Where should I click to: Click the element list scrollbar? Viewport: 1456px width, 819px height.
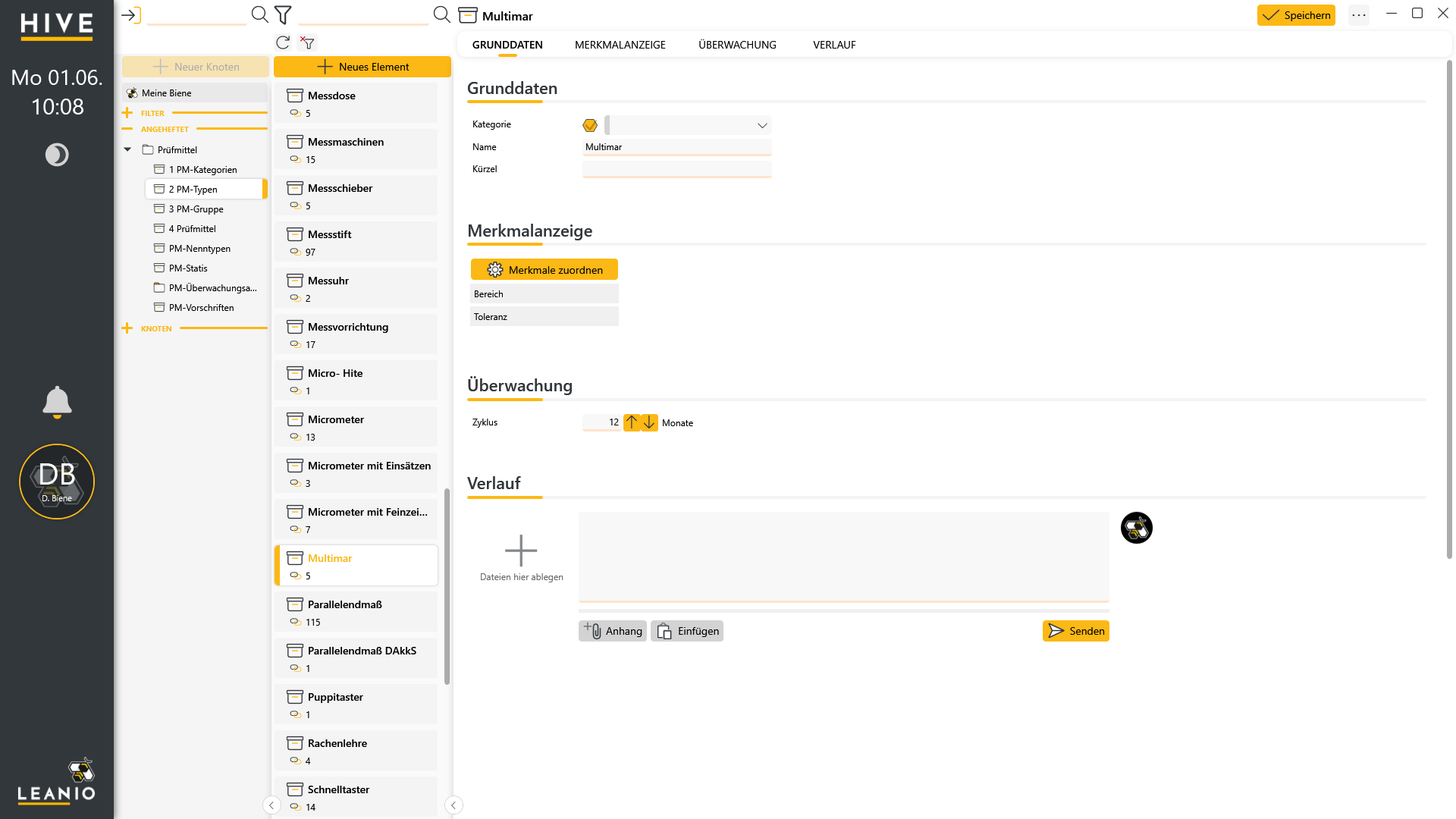pyautogui.click(x=447, y=585)
